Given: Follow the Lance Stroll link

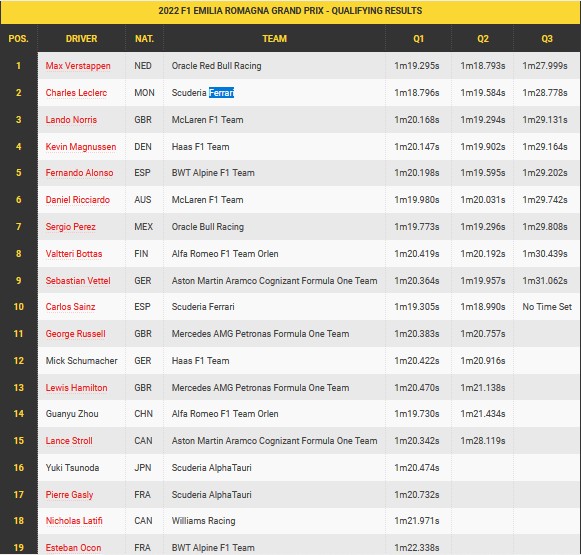Looking at the screenshot, I should 69,441.
